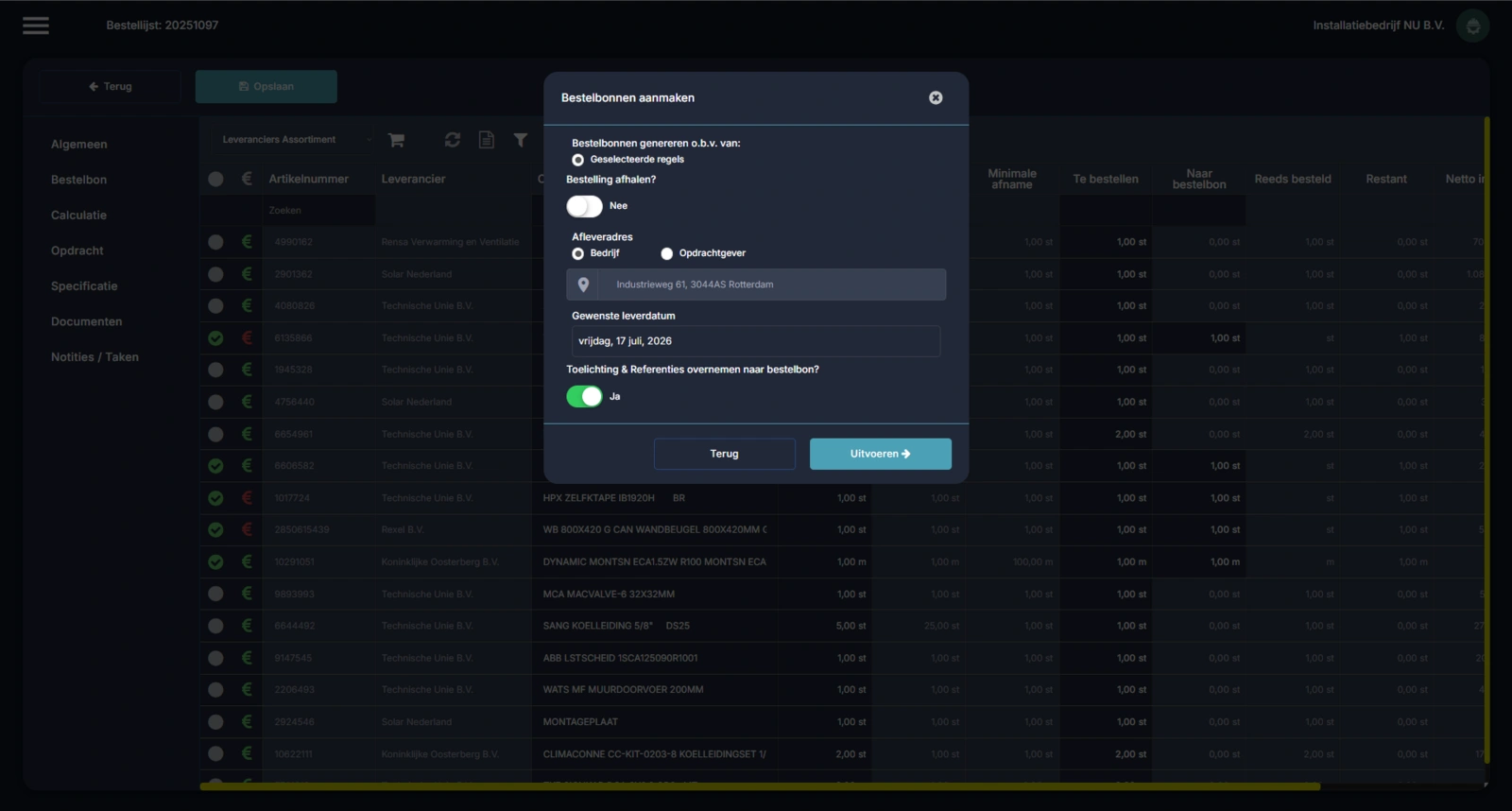Click the shopping cart toolbar icon
This screenshot has width=1512, height=811.
point(396,140)
